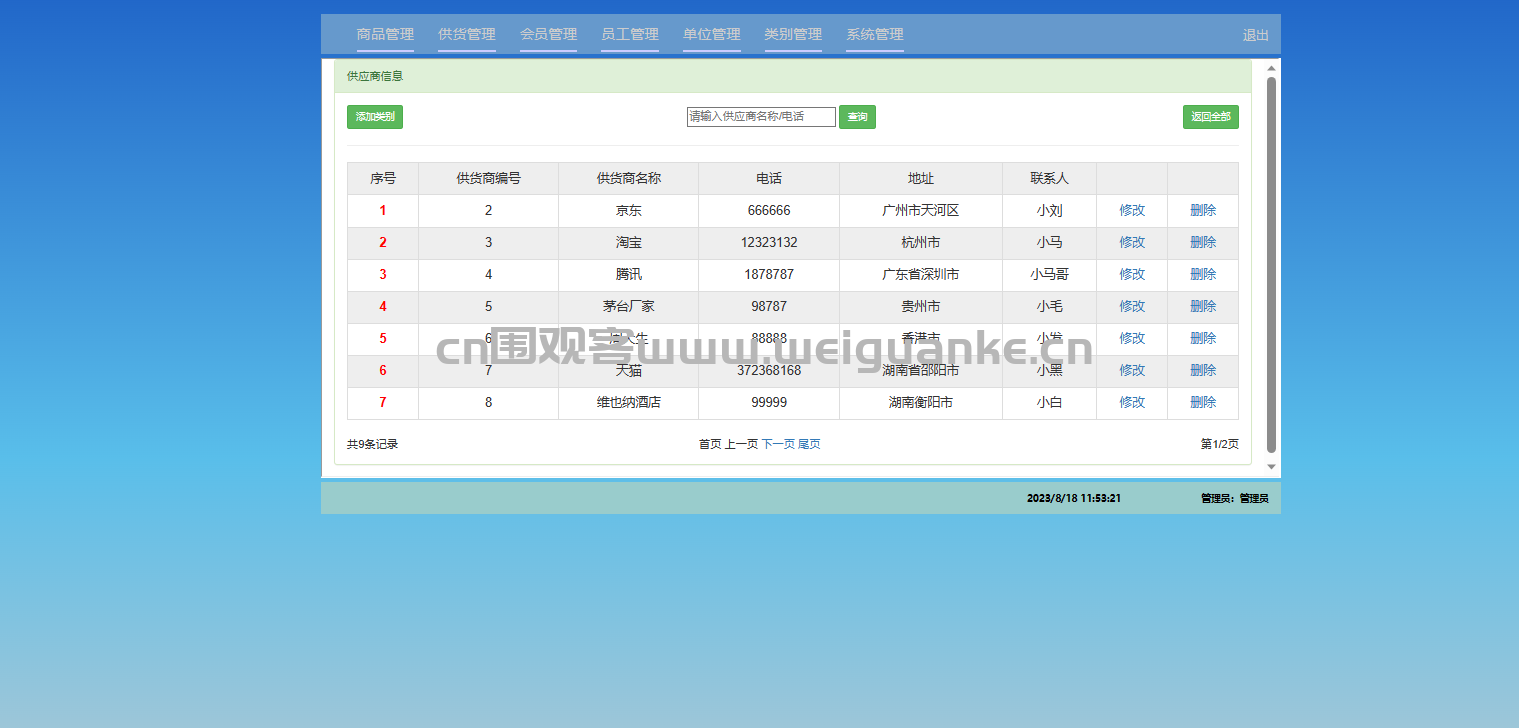Viewport: 1519px width, 728px height.
Task: Click the 第1/2页 page indicator
Action: click(x=1220, y=444)
